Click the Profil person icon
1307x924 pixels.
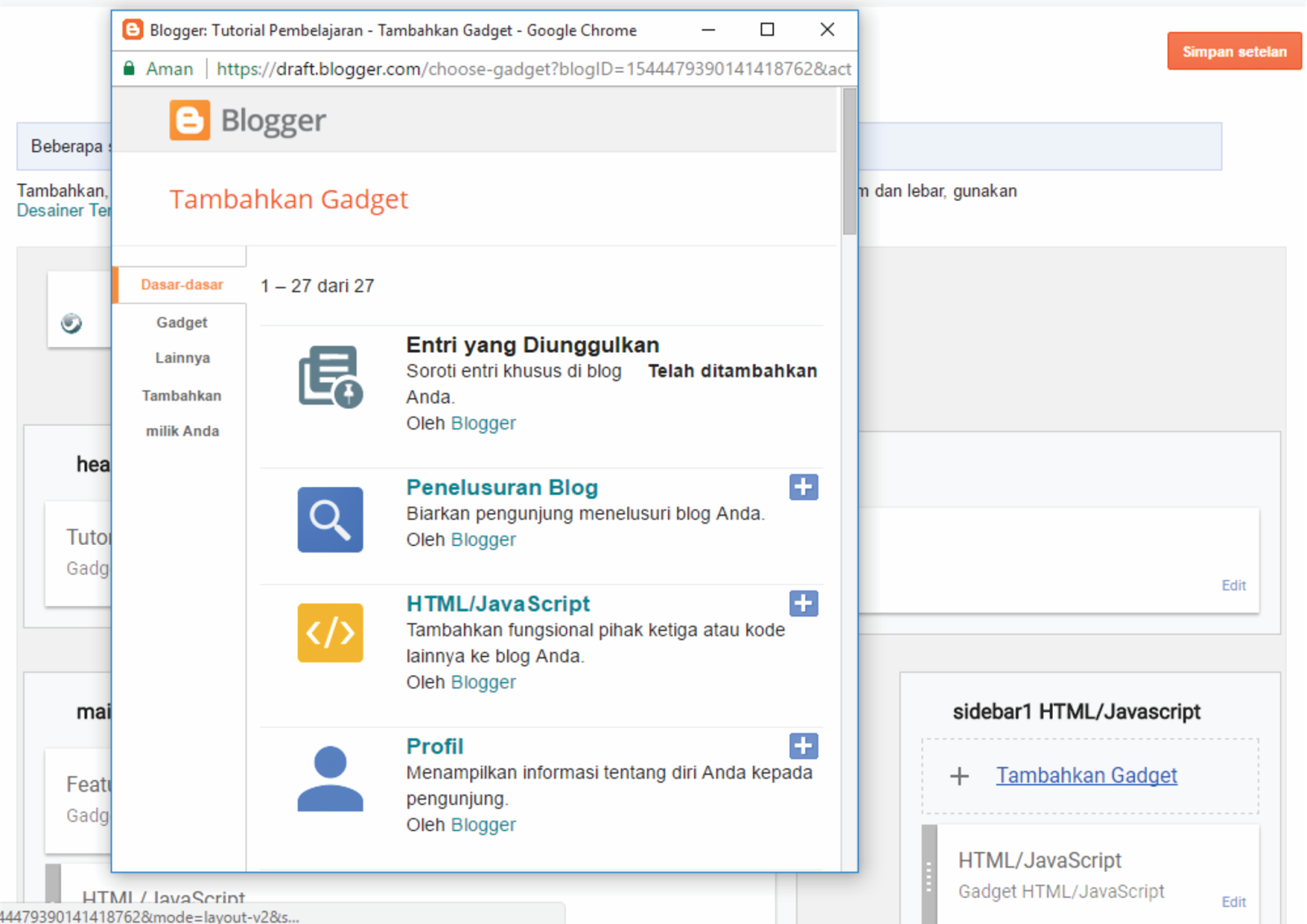[x=330, y=778]
